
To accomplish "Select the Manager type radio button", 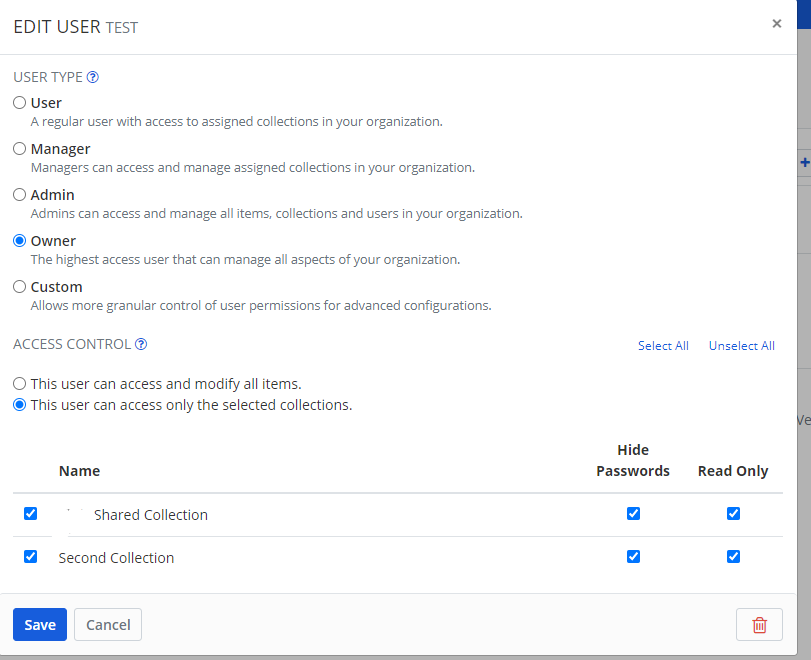I will click(19, 148).
